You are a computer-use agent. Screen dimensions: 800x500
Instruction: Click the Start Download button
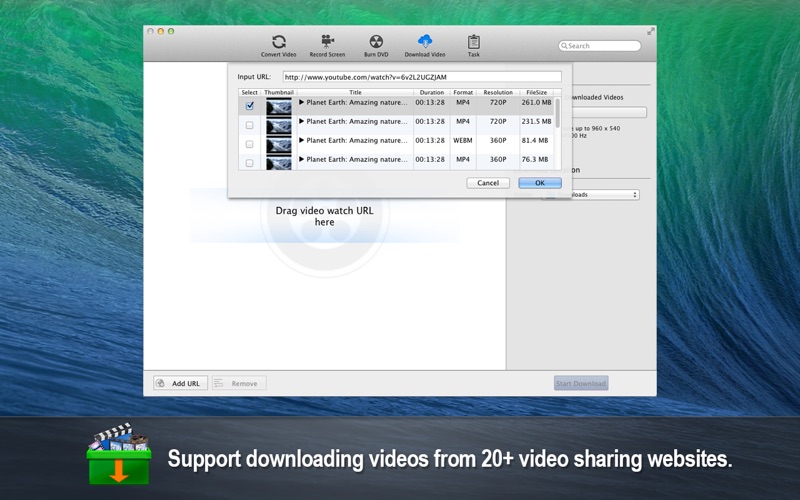point(581,383)
